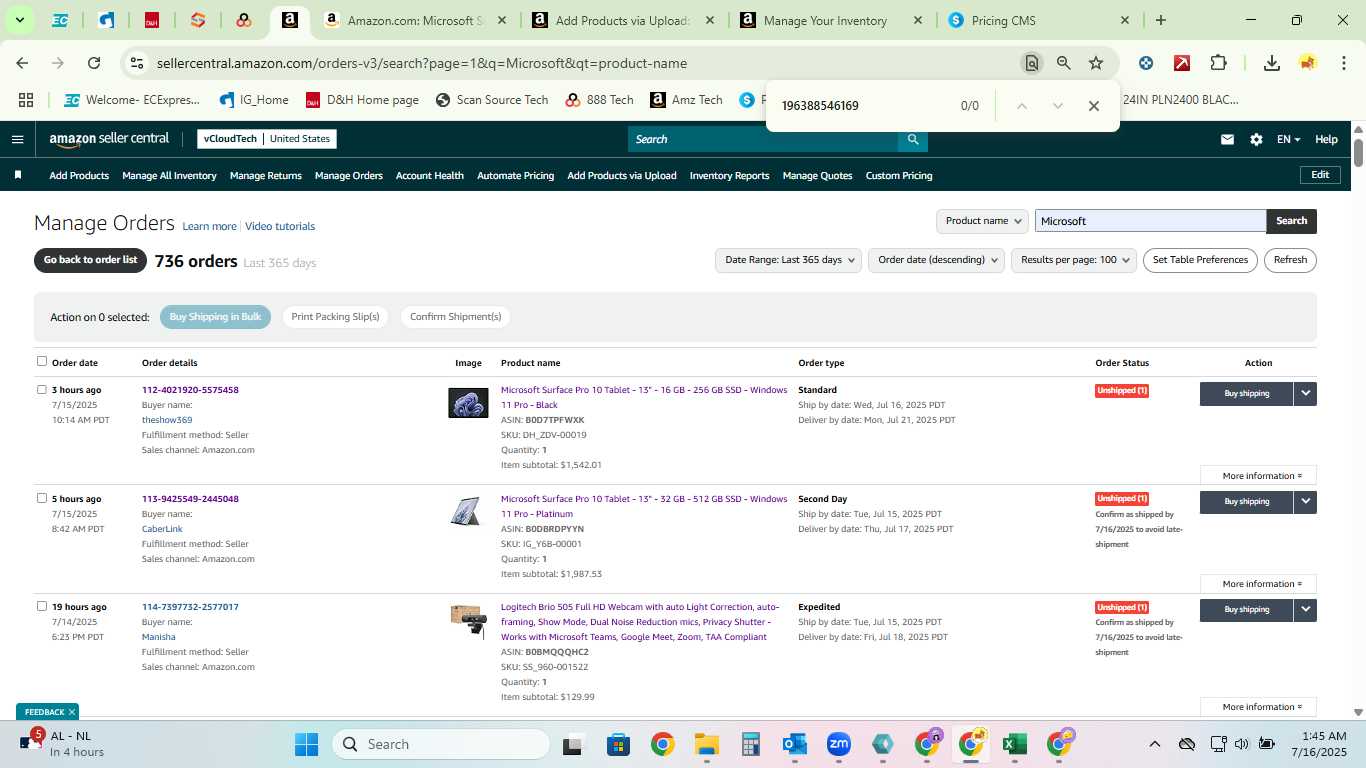Click the page vertical scrollbar thumb
This screenshot has width=1366, height=768.
(1359, 153)
